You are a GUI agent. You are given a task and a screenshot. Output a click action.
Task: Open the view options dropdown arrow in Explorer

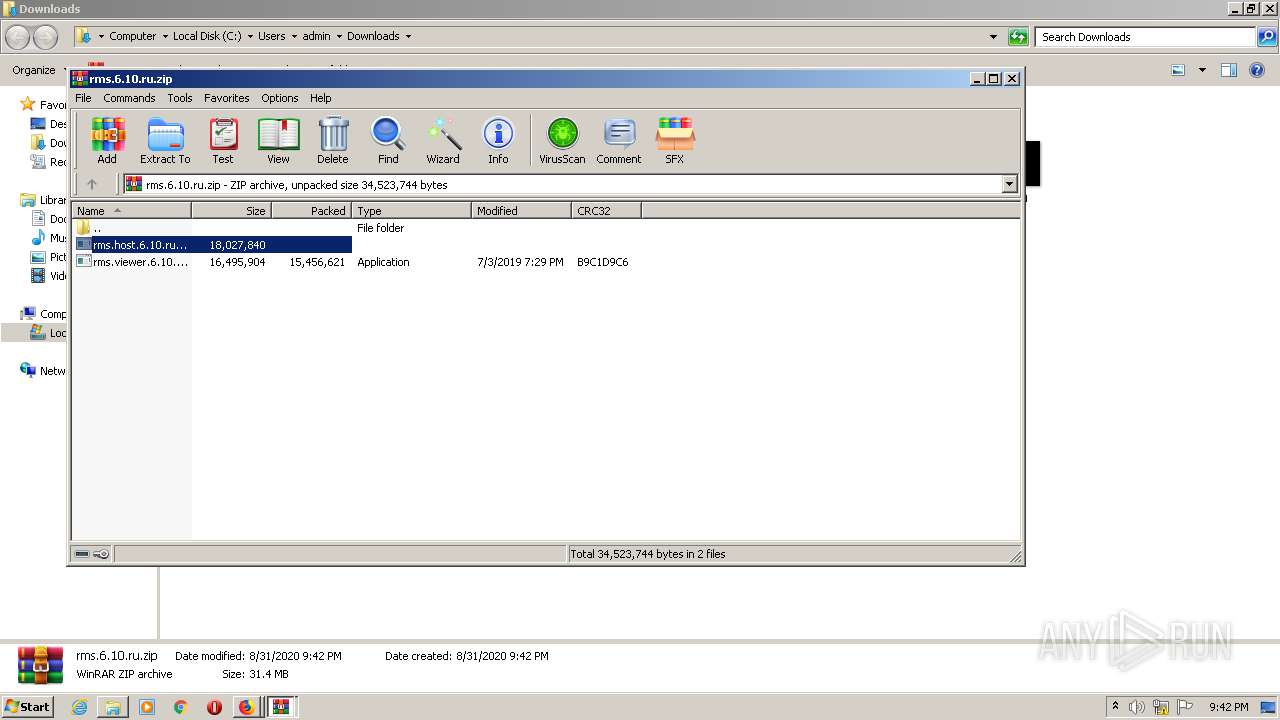pyautogui.click(x=1202, y=70)
